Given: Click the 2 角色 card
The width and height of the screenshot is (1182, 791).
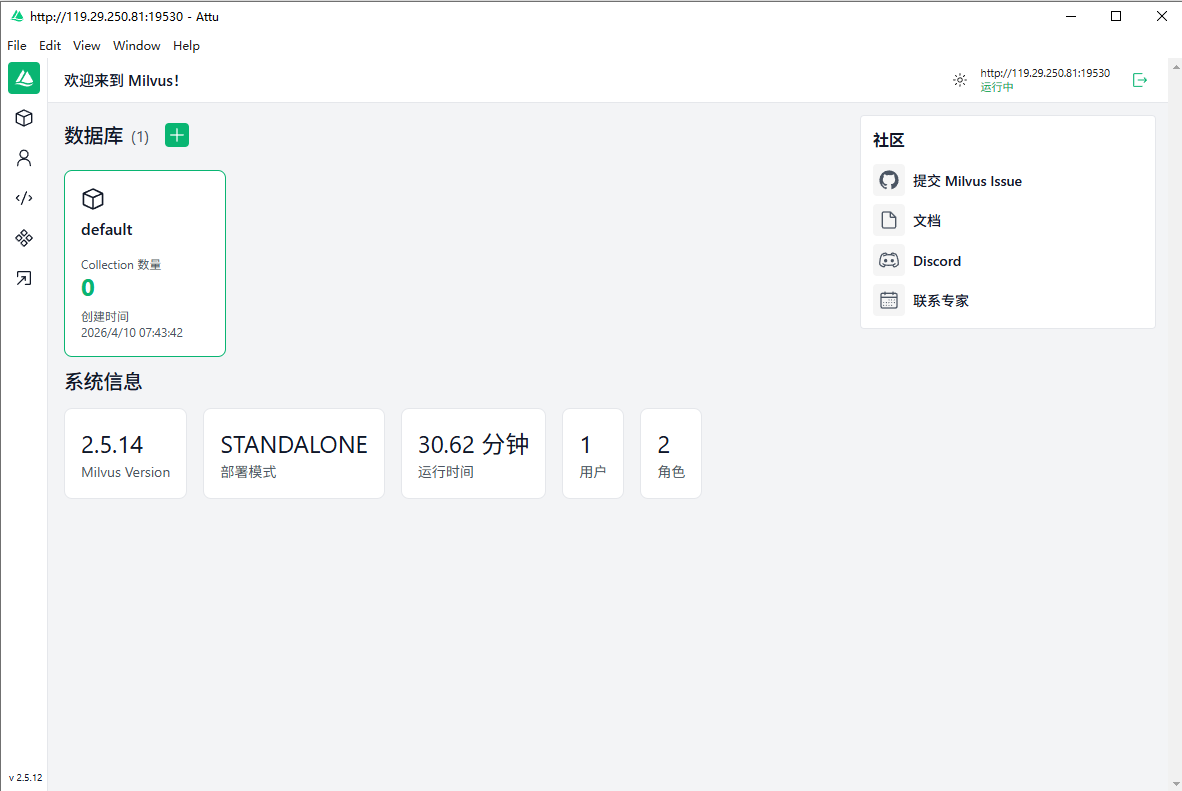Looking at the screenshot, I should click(671, 453).
